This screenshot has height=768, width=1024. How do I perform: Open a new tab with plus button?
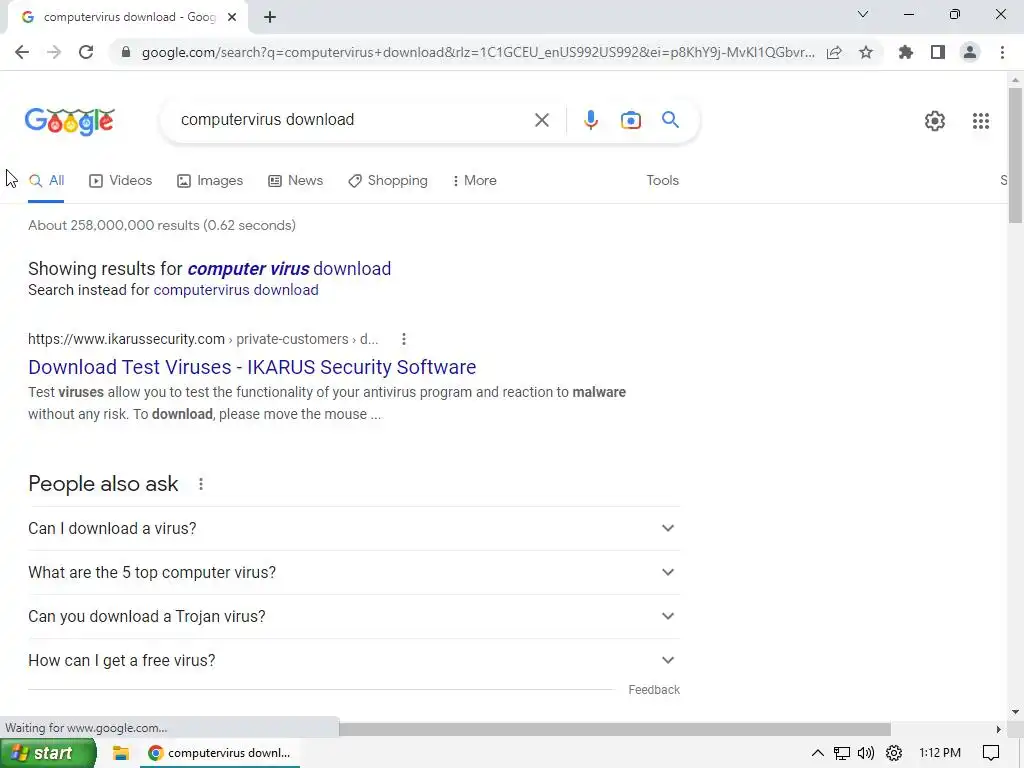270,17
